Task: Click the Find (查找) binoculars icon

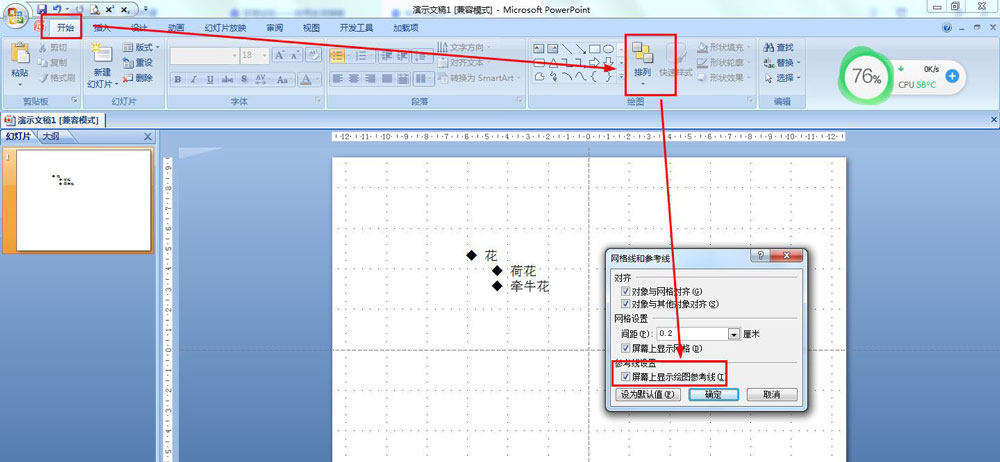Action: click(x=766, y=47)
